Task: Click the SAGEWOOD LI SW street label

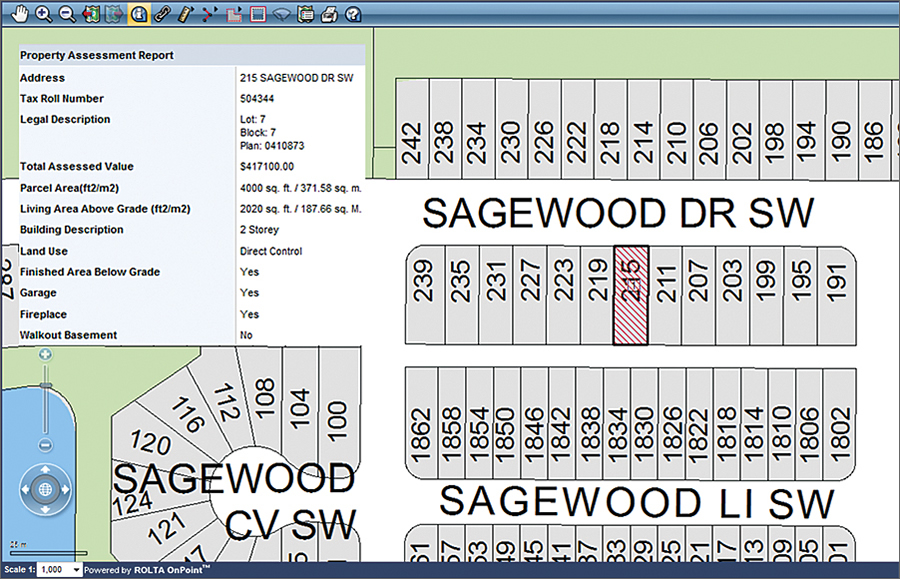Action: click(x=636, y=502)
